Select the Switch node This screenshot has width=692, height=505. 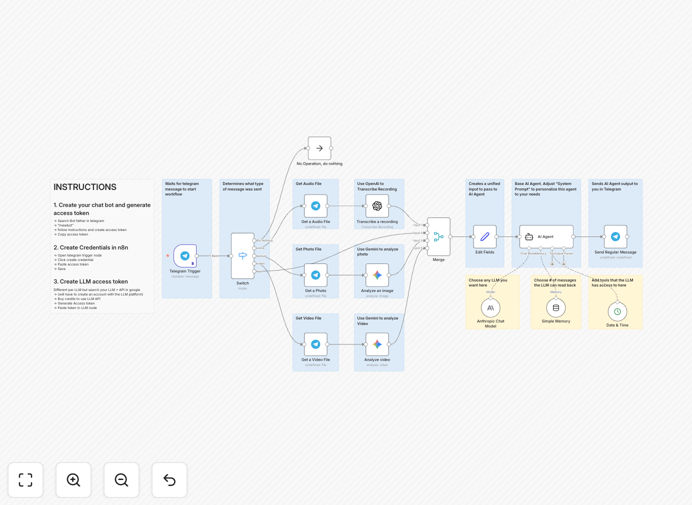tap(243, 256)
